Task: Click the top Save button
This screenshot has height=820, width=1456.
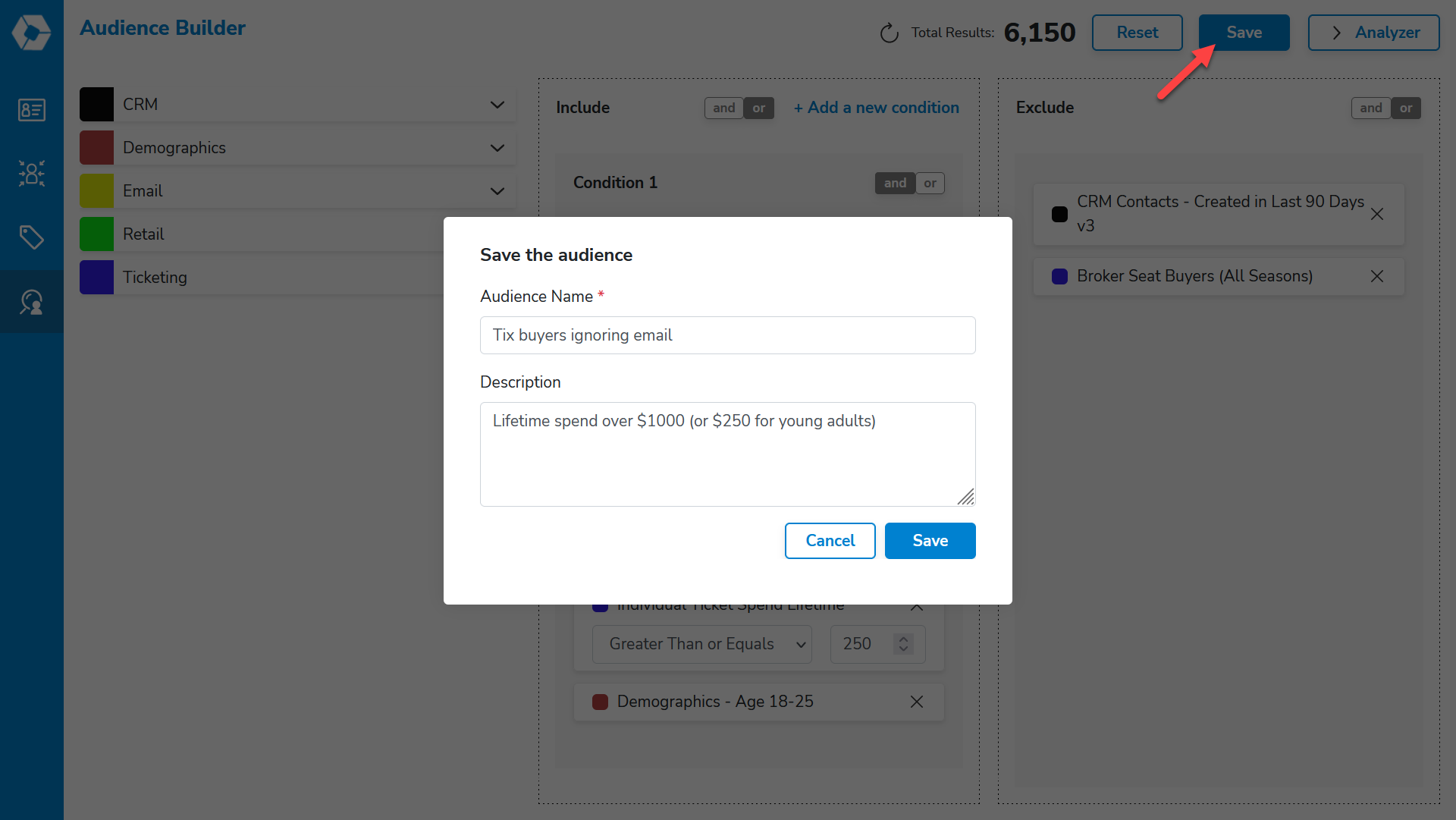Action: point(1244,33)
